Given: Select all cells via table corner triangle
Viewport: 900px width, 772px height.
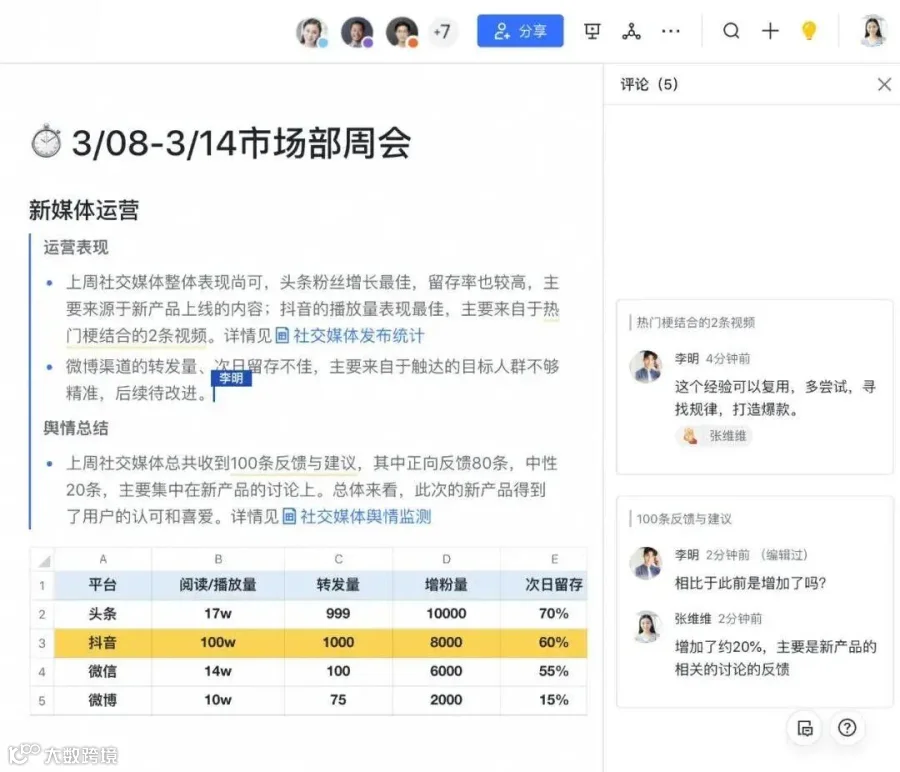Looking at the screenshot, I should 42,560.
